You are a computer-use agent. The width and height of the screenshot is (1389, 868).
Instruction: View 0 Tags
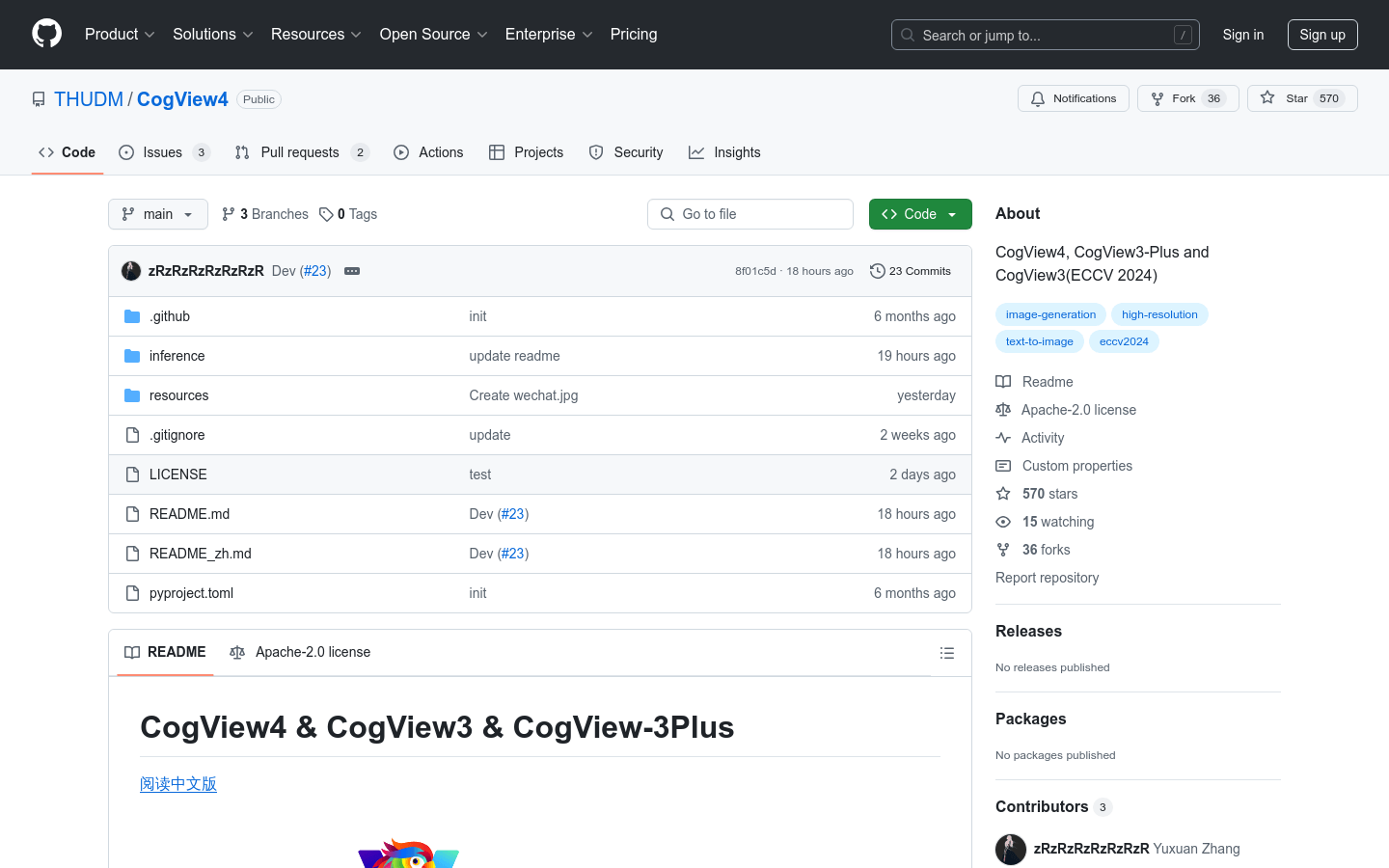click(x=348, y=214)
